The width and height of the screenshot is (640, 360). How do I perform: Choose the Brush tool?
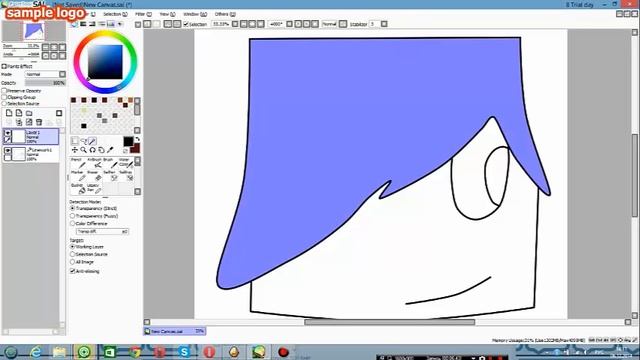(x=110, y=162)
